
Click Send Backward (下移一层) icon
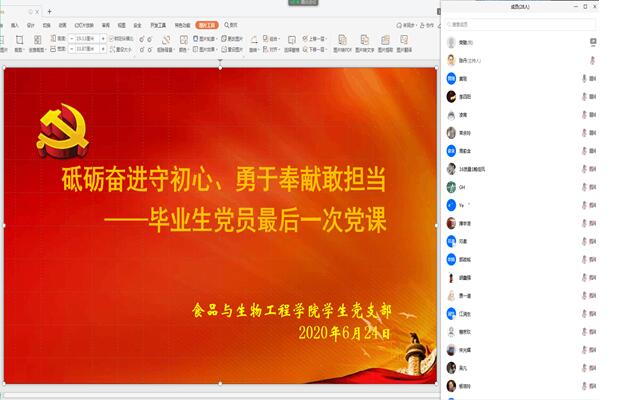[x=305, y=49]
